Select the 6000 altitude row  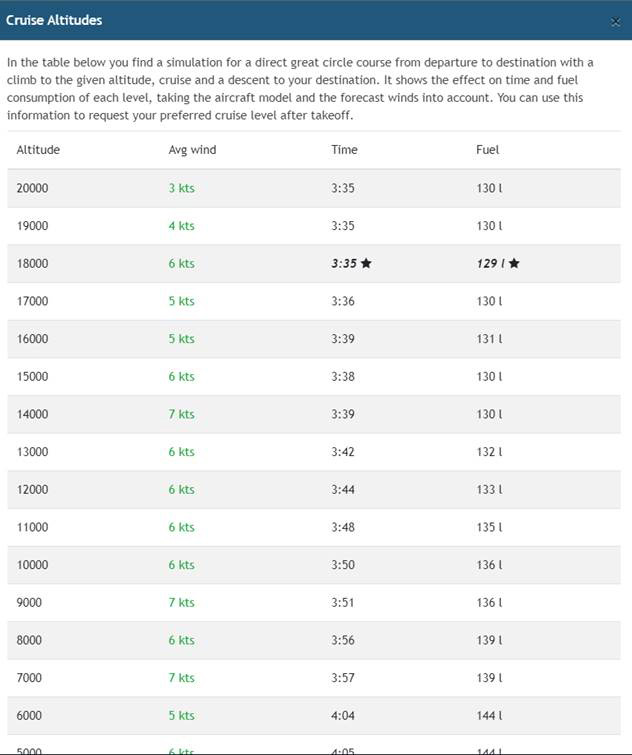[x=29, y=716]
